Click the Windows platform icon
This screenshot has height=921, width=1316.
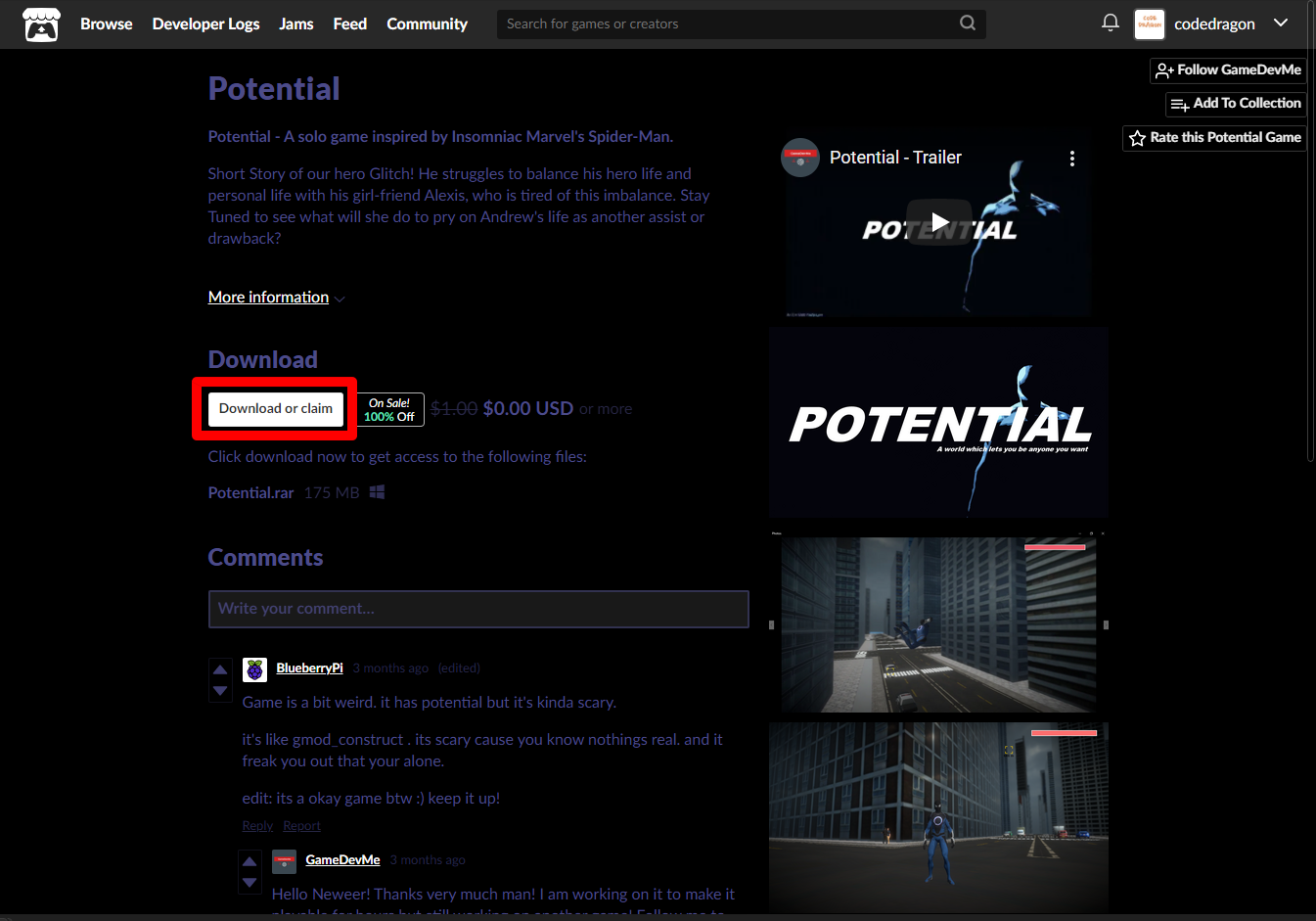(x=377, y=492)
